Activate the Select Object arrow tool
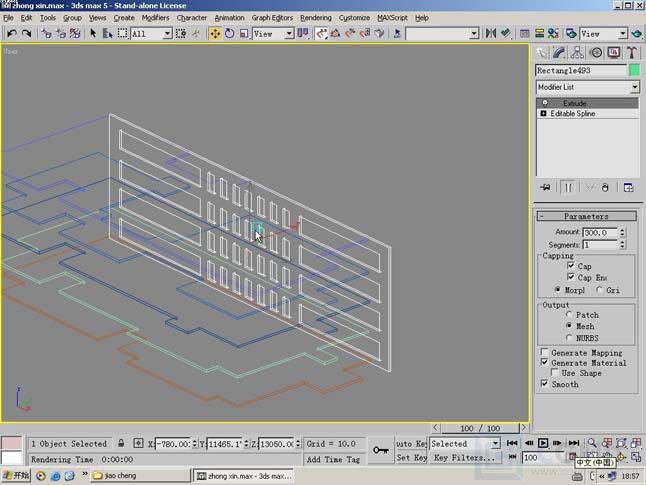This screenshot has width=646, height=485. coord(93,33)
